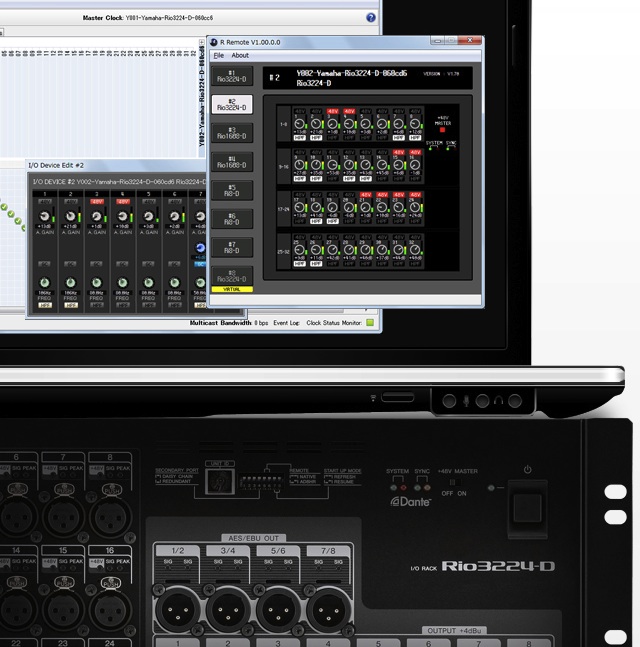Viewport: 640px width, 647px height.
Task: Select the #1 Rio3224-D device button
Action: pyautogui.click(x=231, y=76)
